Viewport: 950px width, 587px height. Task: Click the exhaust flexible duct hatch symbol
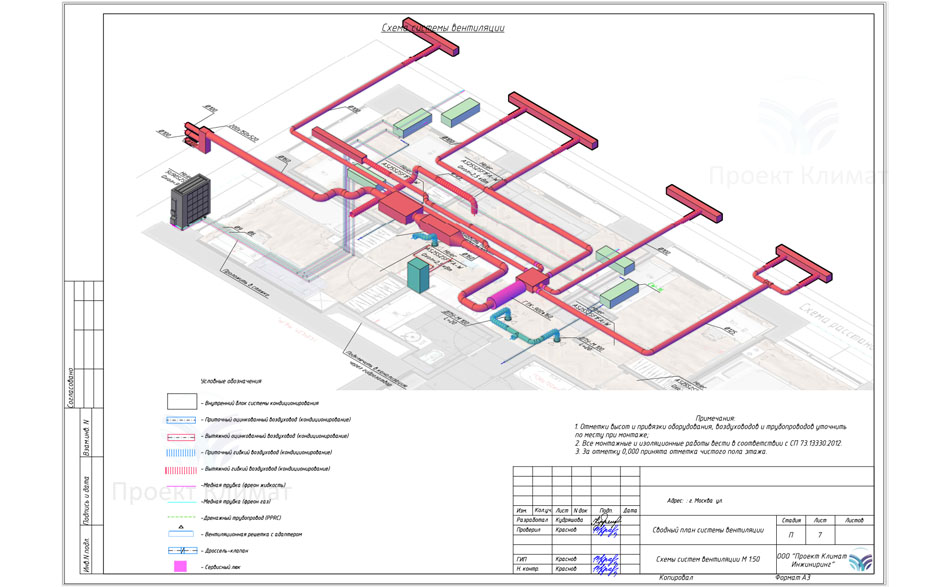click(x=180, y=469)
